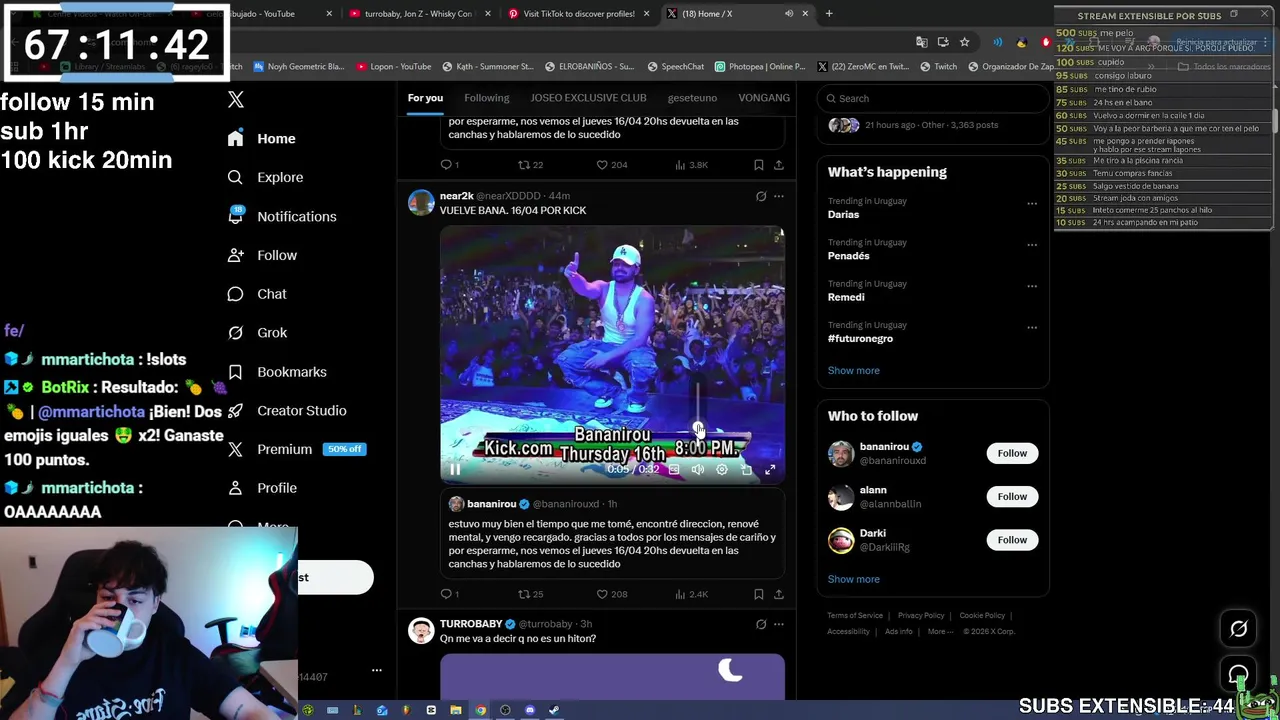Share the near2k post
This screenshot has width=1280, height=720.
(x=779, y=594)
